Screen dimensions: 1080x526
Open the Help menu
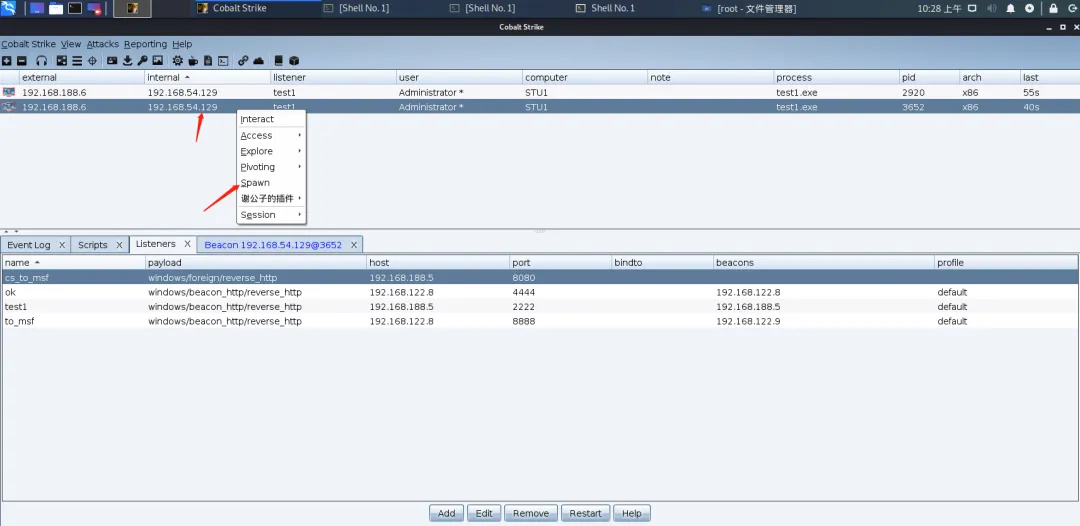coord(183,44)
